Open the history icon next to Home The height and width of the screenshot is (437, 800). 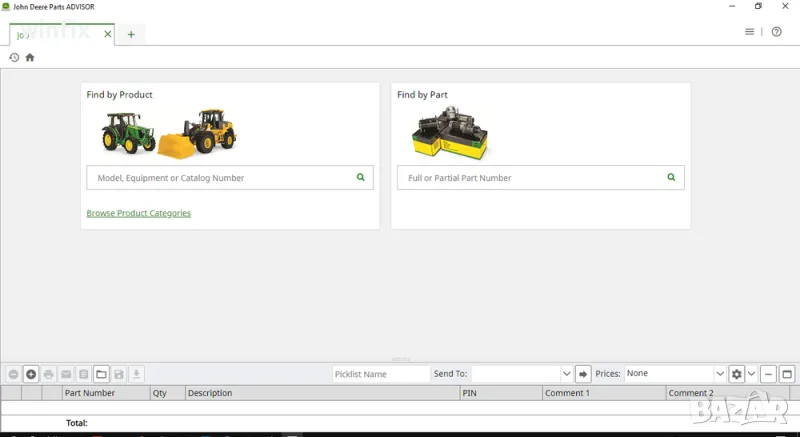(x=14, y=57)
